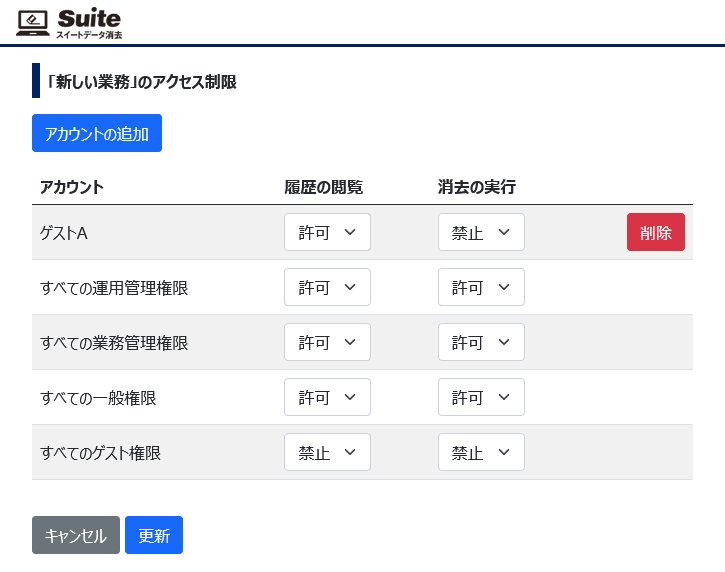Viewport: 725px width, 572px height.
Task: Select the ゲストA account name
Action: (64, 233)
